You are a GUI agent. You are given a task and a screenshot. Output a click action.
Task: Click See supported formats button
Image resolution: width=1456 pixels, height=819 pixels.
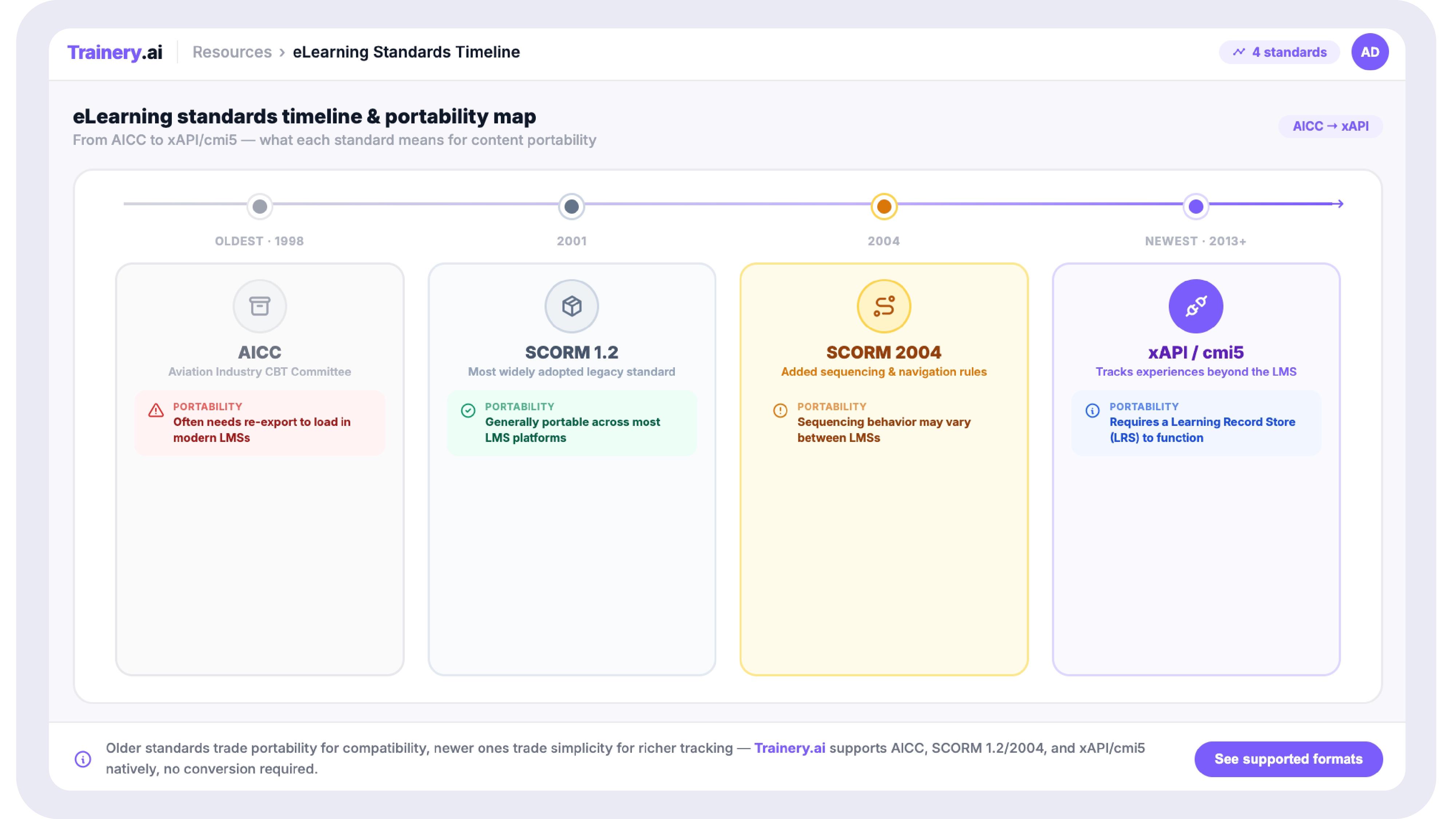tap(1288, 759)
